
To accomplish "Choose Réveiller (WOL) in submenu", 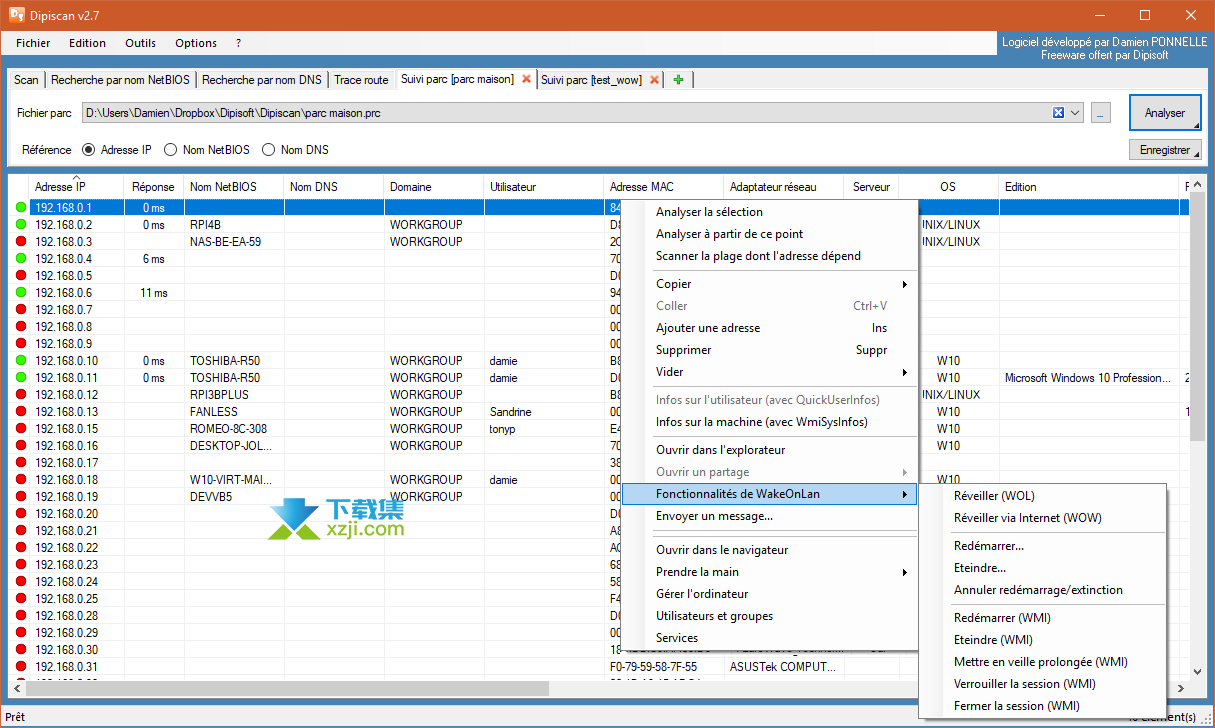I will coord(1043,496).
